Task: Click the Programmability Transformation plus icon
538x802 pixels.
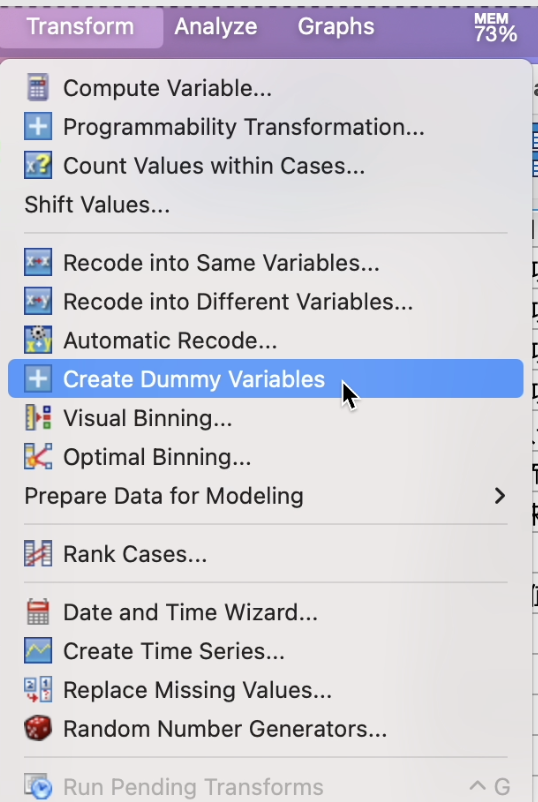Action: click(37, 127)
